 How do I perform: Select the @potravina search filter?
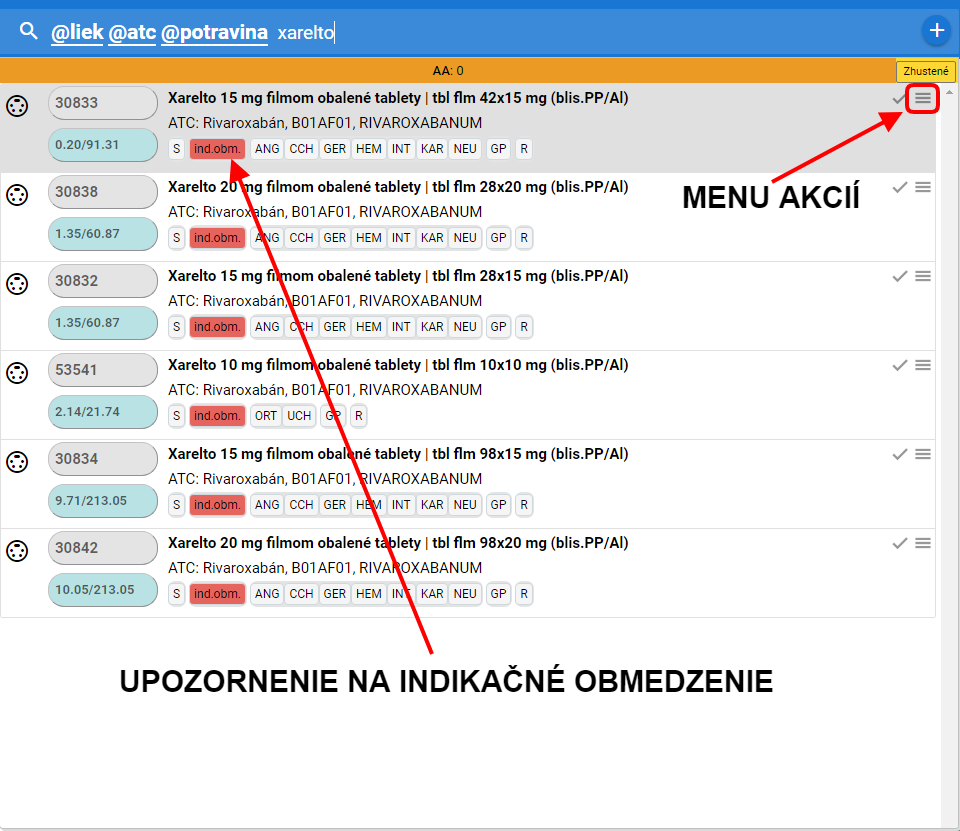pyautogui.click(x=214, y=32)
